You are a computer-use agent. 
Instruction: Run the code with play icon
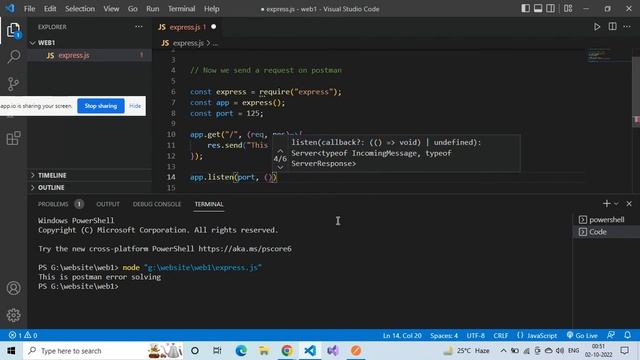597,27
